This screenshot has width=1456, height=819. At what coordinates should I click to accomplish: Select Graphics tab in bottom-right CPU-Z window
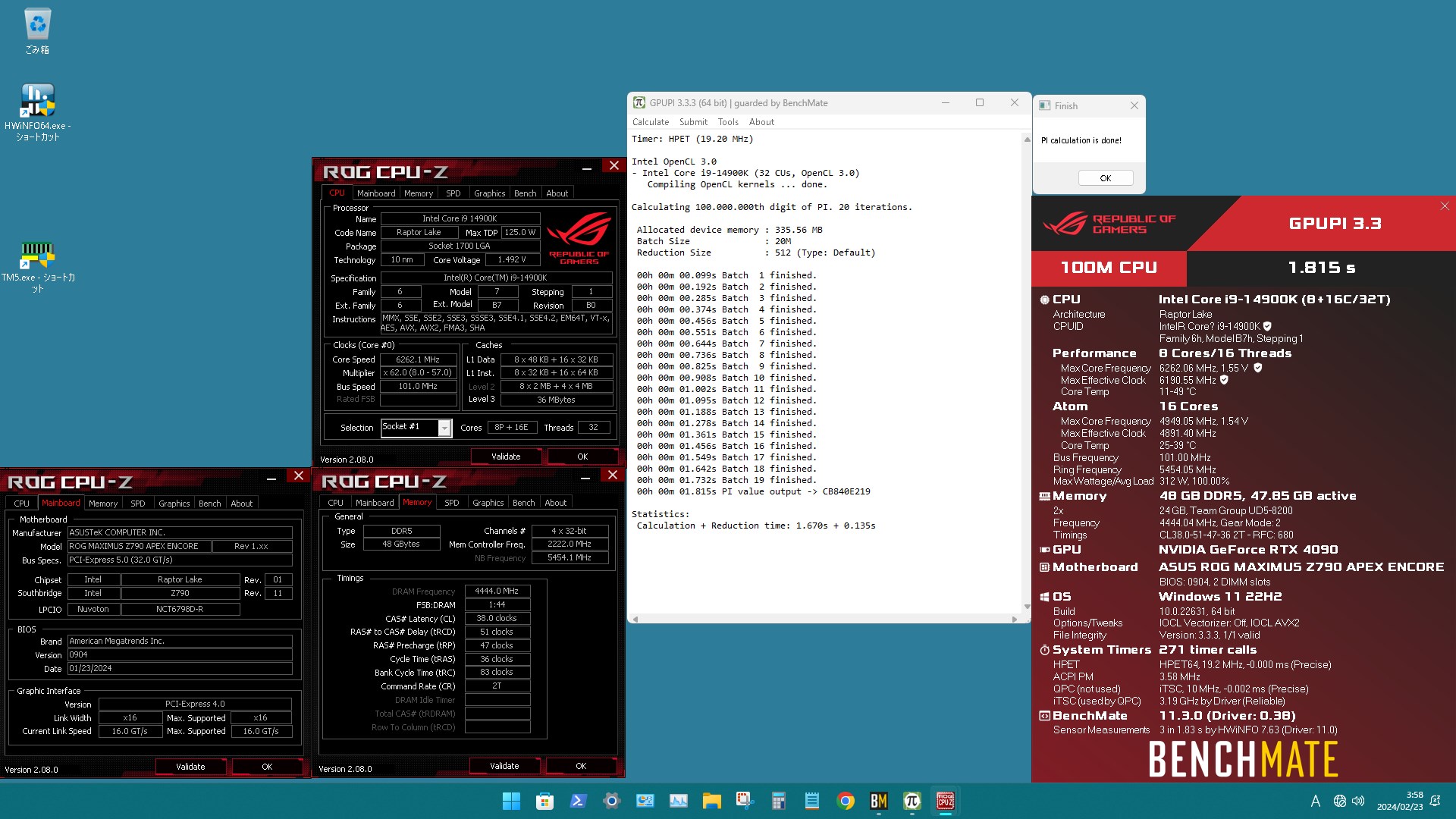click(x=488, y=503)
